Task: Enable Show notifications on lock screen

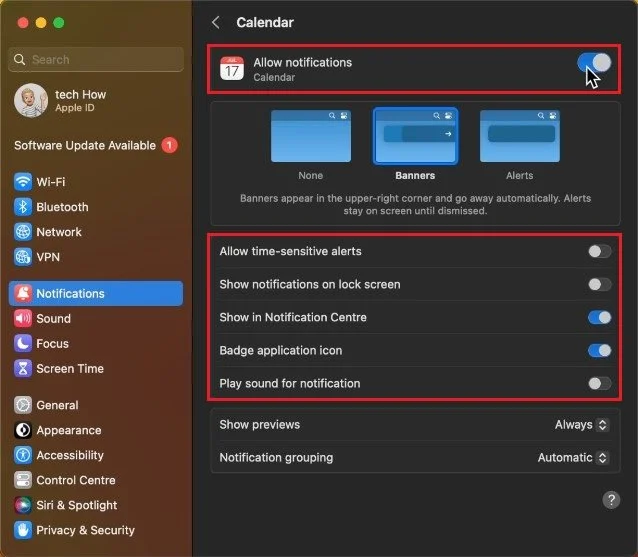Action: [x=599, y=284]
